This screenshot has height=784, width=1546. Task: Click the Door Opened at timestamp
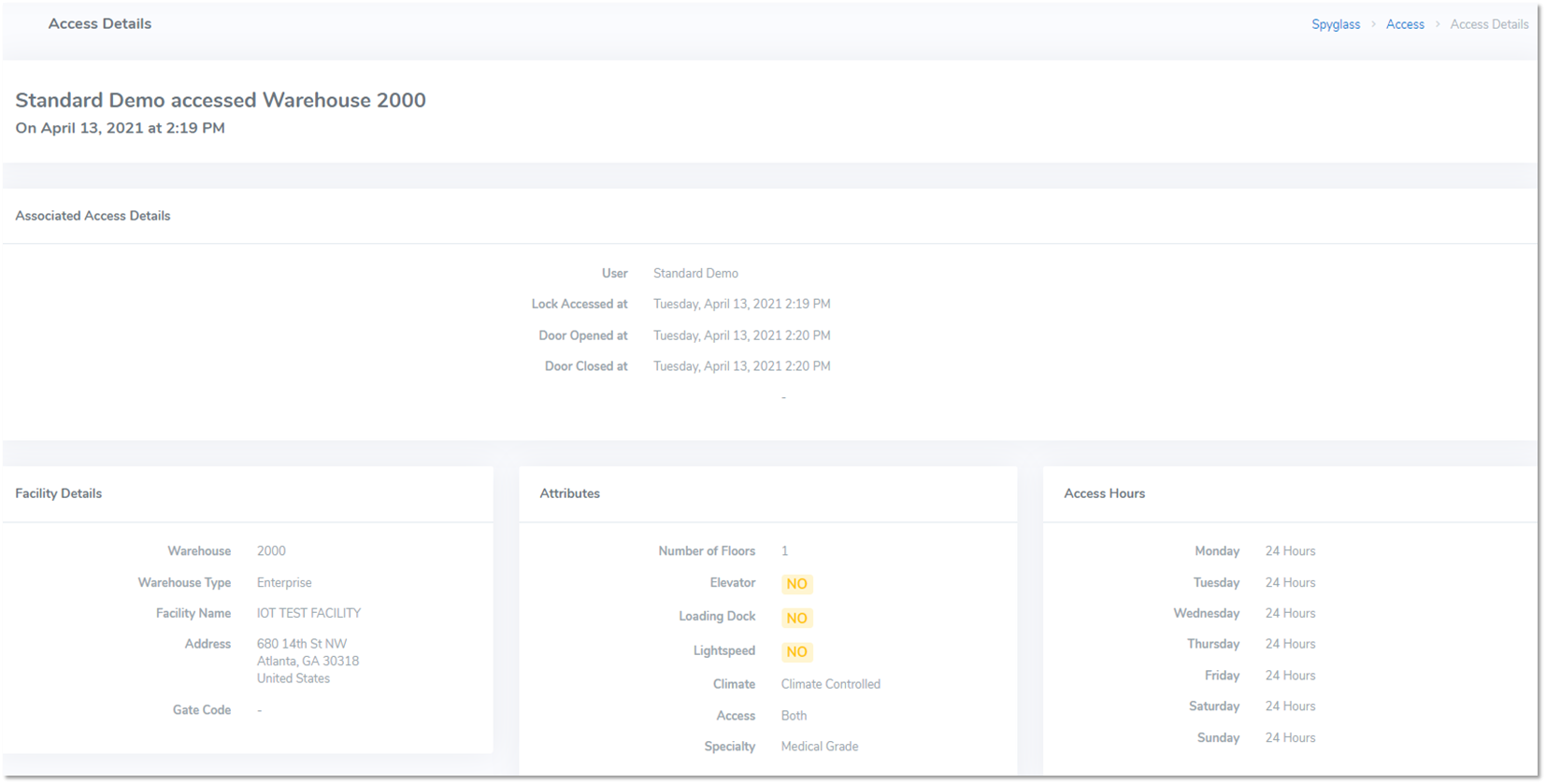pyautogui.click(x=741, y=335)
